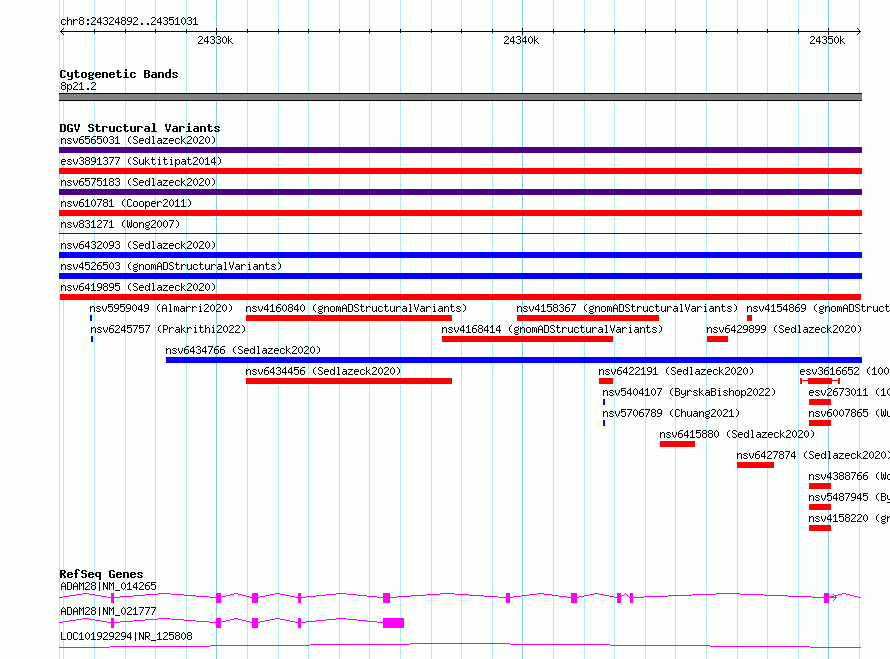Open nsv6432093 (Sedlazeck2020) variant label
The image size is (890, 659).
click(138, 245)
